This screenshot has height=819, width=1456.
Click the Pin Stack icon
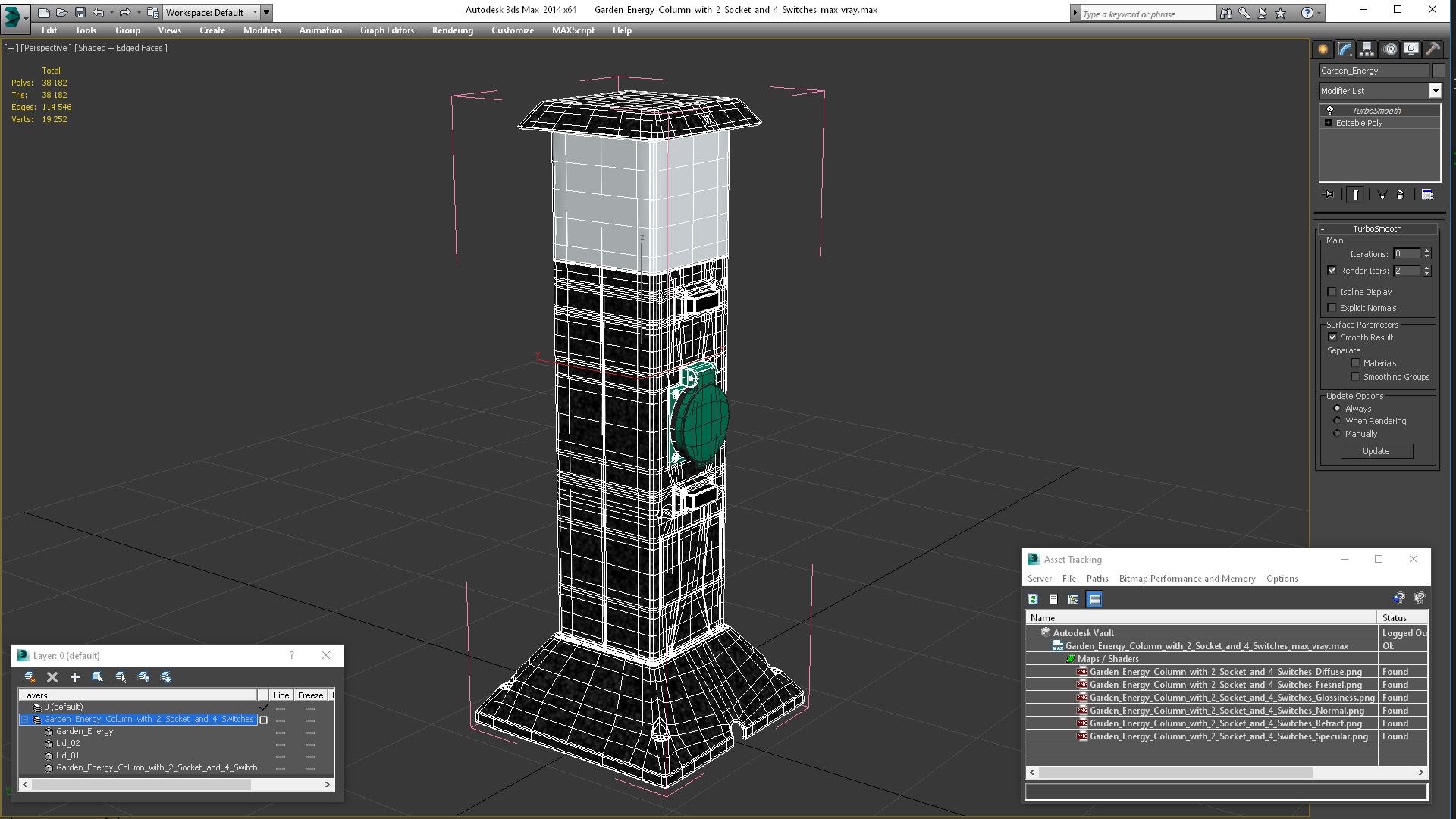coord(1329,195)
